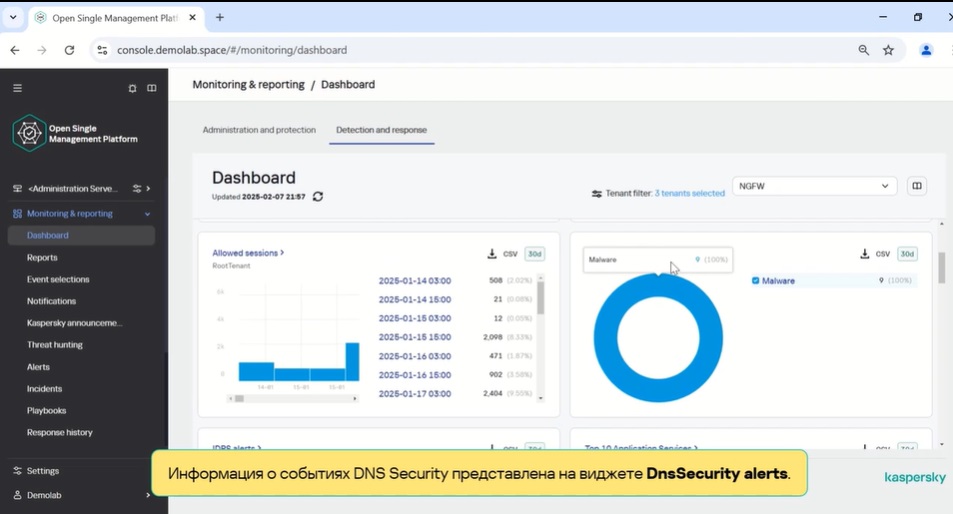The width and height of the screenshot is (953, 514).
Task: Switch to Administration and protection tab
Action: tap(259, 130)
